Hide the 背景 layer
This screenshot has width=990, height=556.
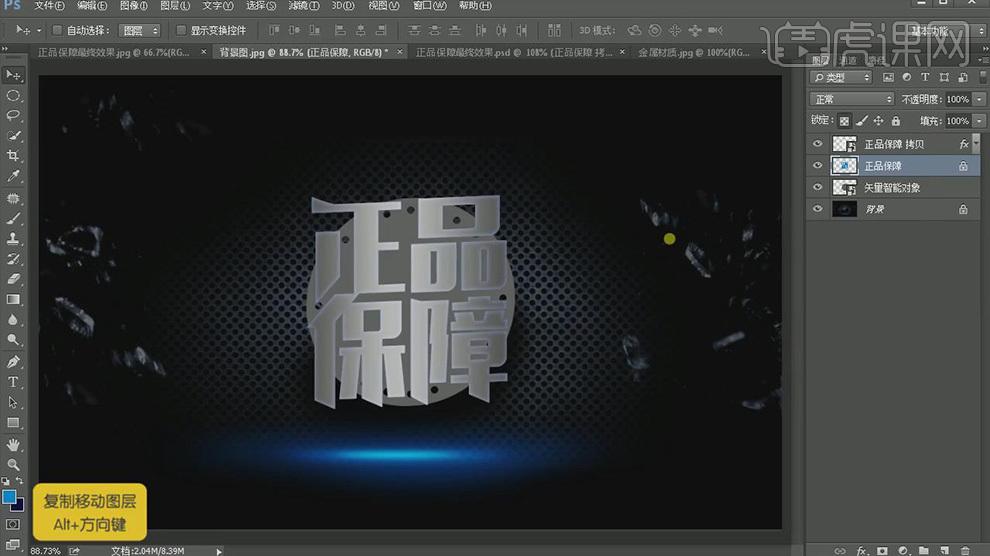pos(818,209)
